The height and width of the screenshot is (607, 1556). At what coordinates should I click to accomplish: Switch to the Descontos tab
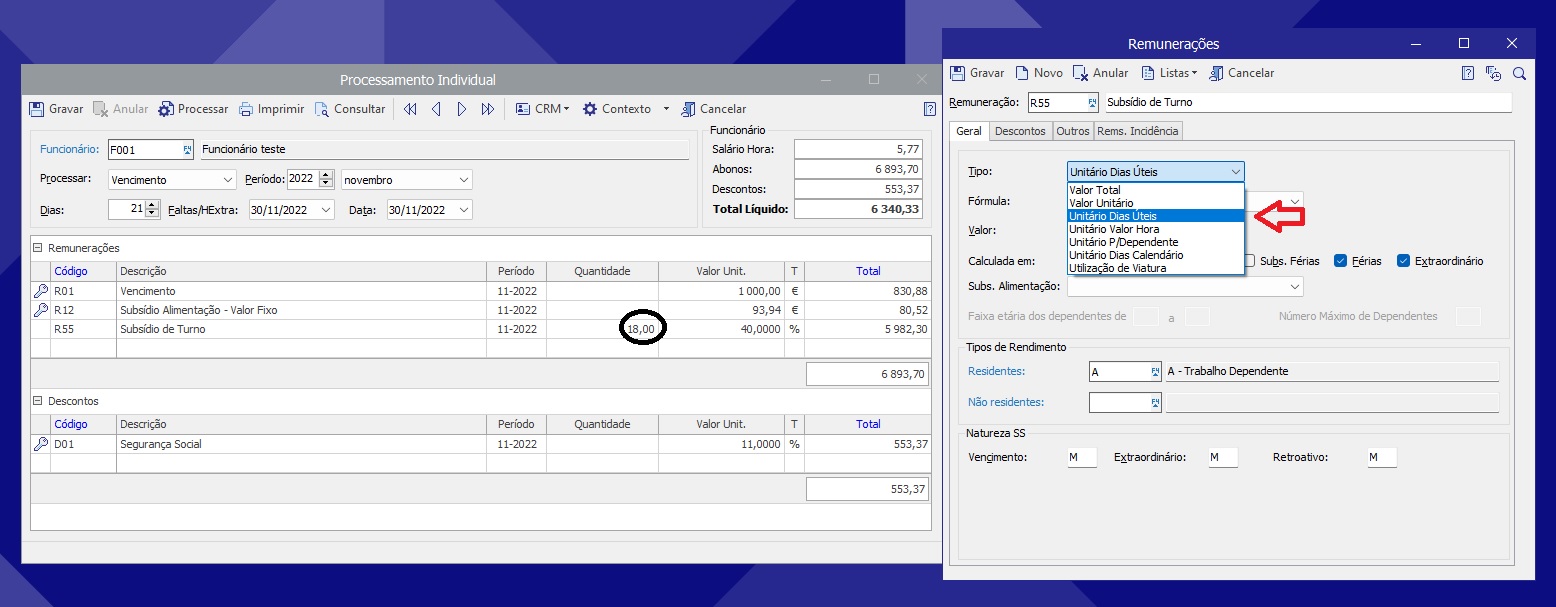click(x=1020, y=131)
